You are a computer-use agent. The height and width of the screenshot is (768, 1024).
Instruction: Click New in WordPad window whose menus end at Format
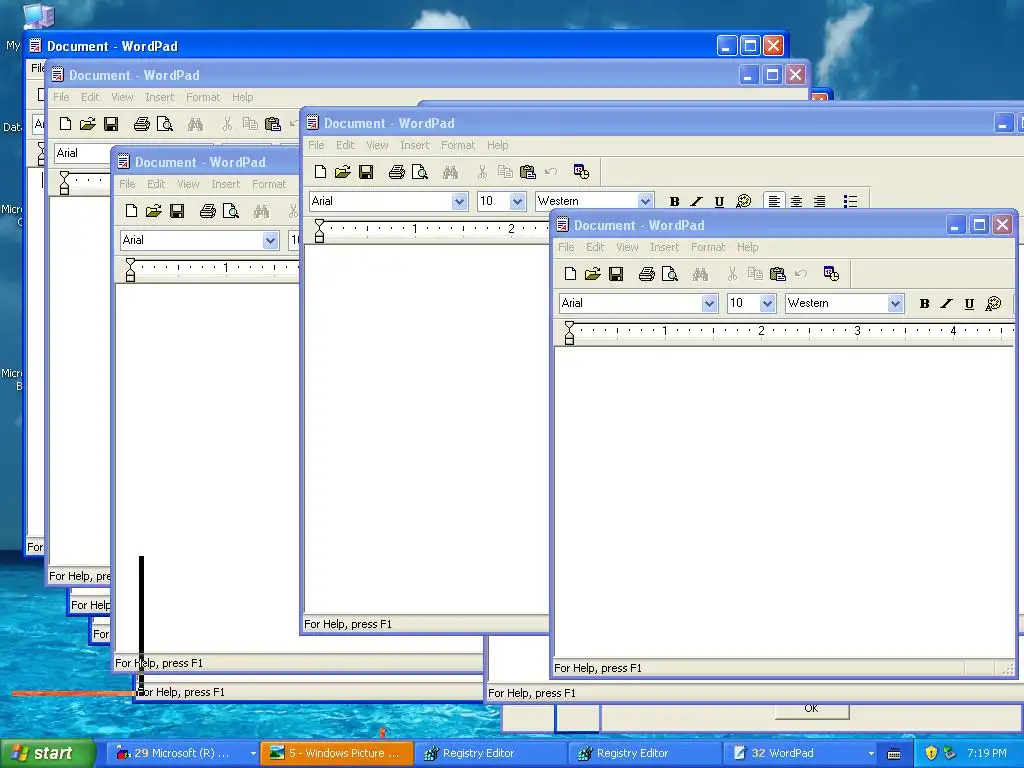point(131,211)
